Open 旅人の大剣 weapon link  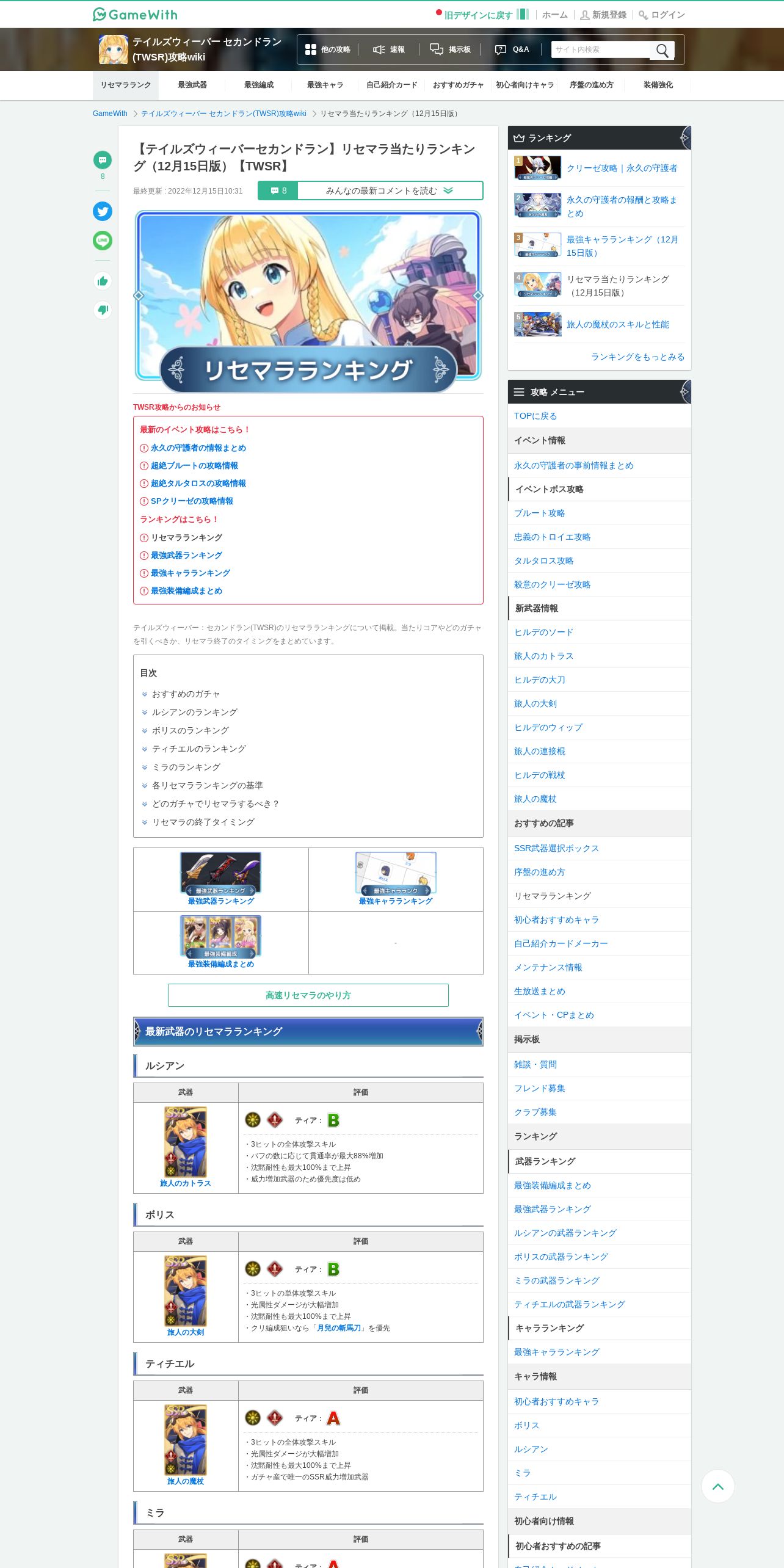coord(186,1332)
